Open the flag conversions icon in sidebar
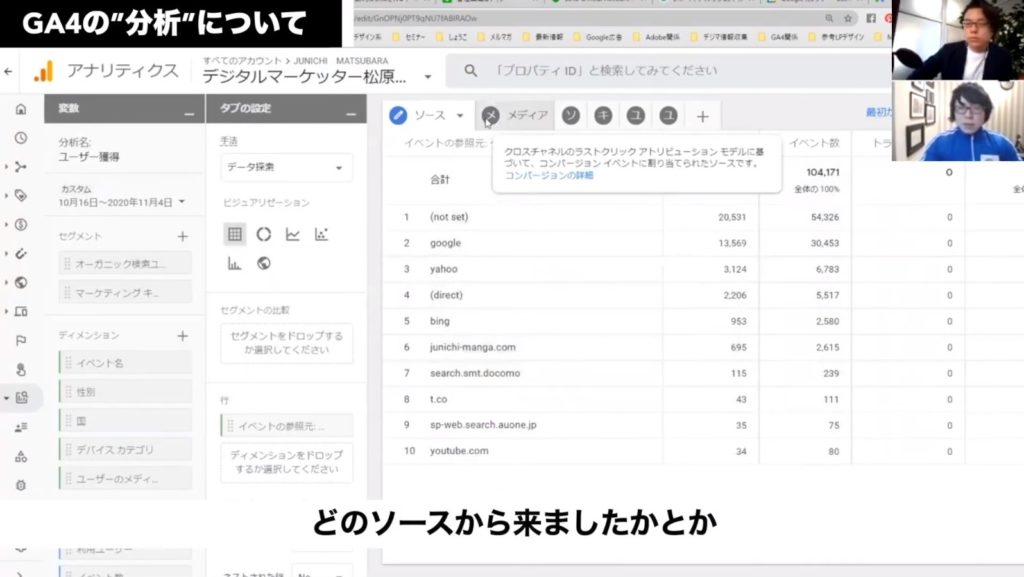 coord(21,341)
